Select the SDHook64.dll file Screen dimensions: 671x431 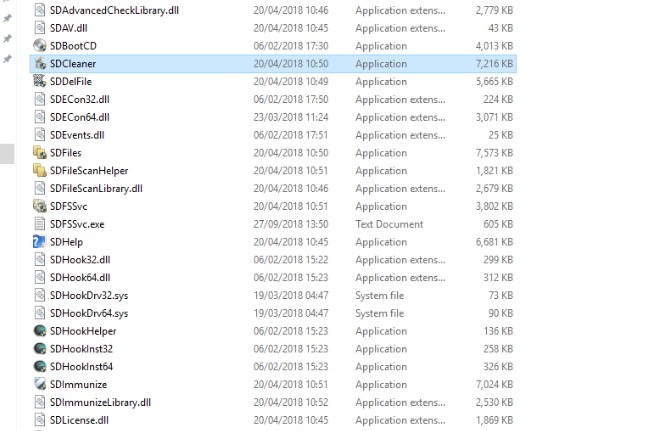[80, 278]
